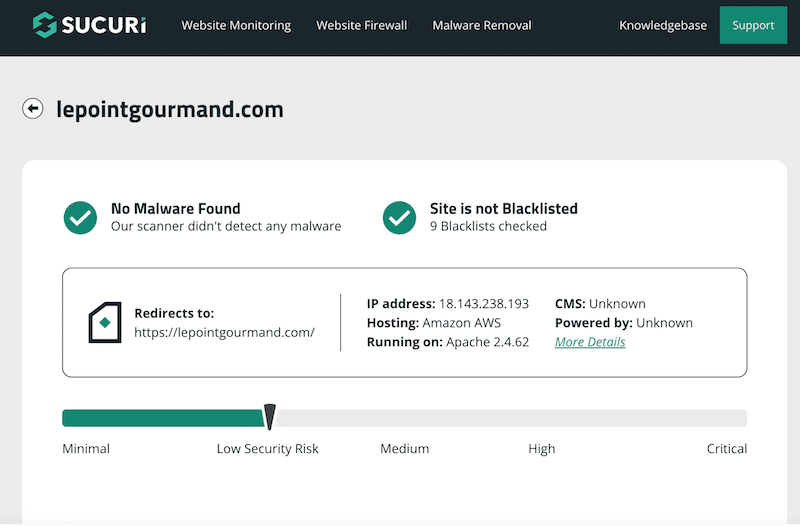Click the Site is not Blacklisted checkmark icon
Image resolution: width=800 pixels, height=526 pixels.
(399, 218)
